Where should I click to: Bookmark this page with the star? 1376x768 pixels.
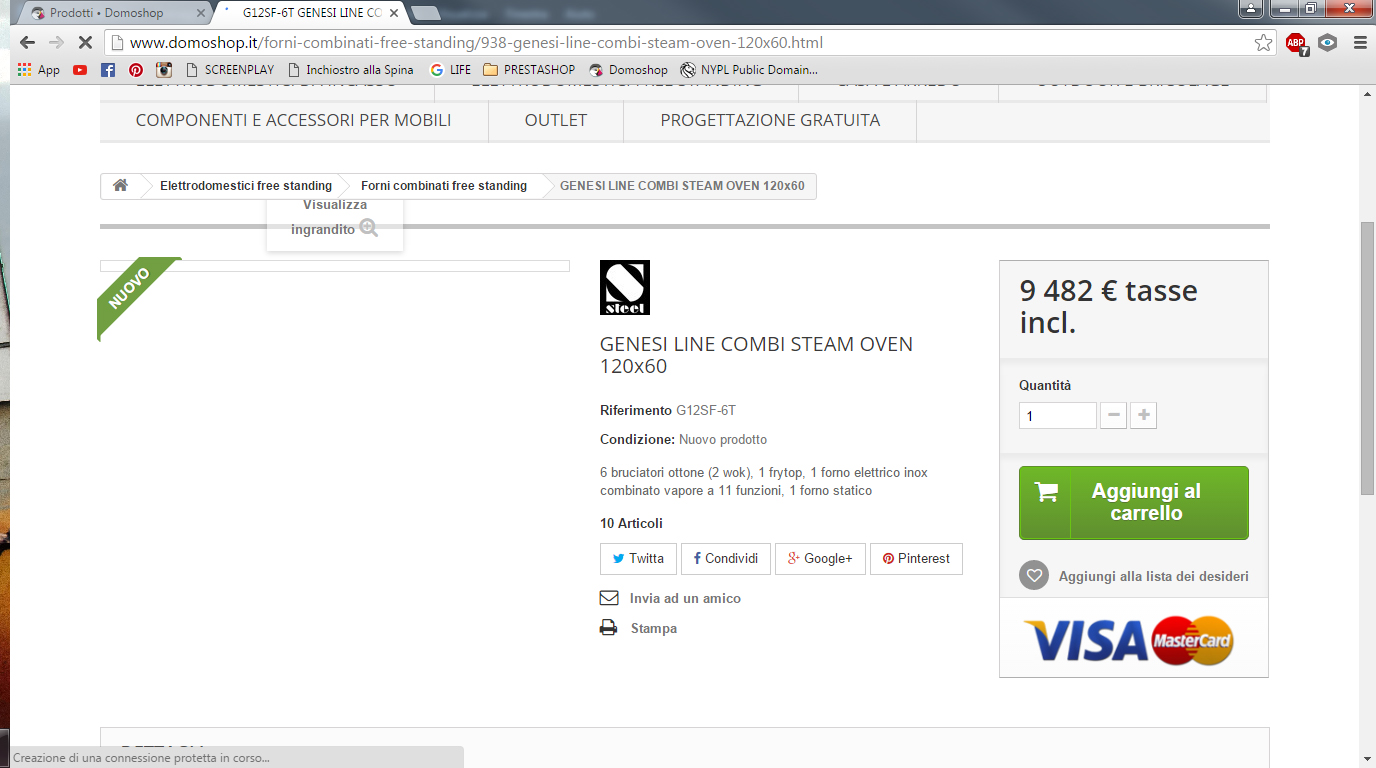(x=1263, y=43)
